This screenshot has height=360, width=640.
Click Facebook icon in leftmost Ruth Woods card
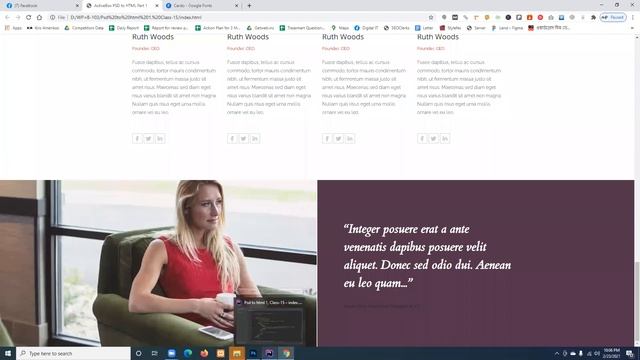point(137,139)
